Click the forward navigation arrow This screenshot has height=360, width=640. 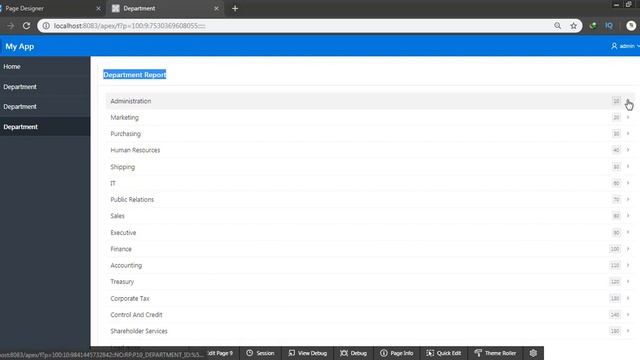pos(11,26)
